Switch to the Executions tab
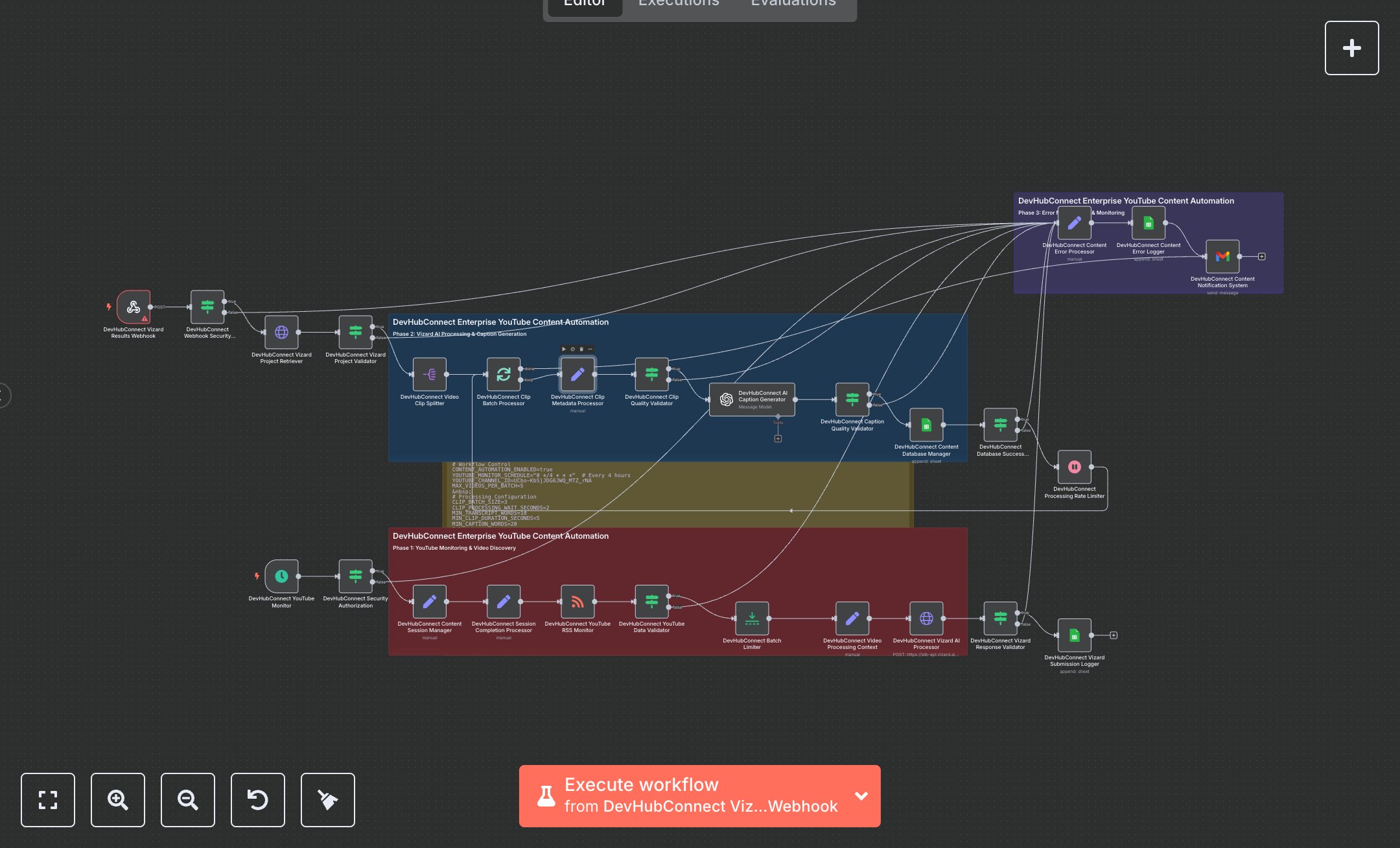Viewport: 1400px width, 848px height. click(678, 4)
